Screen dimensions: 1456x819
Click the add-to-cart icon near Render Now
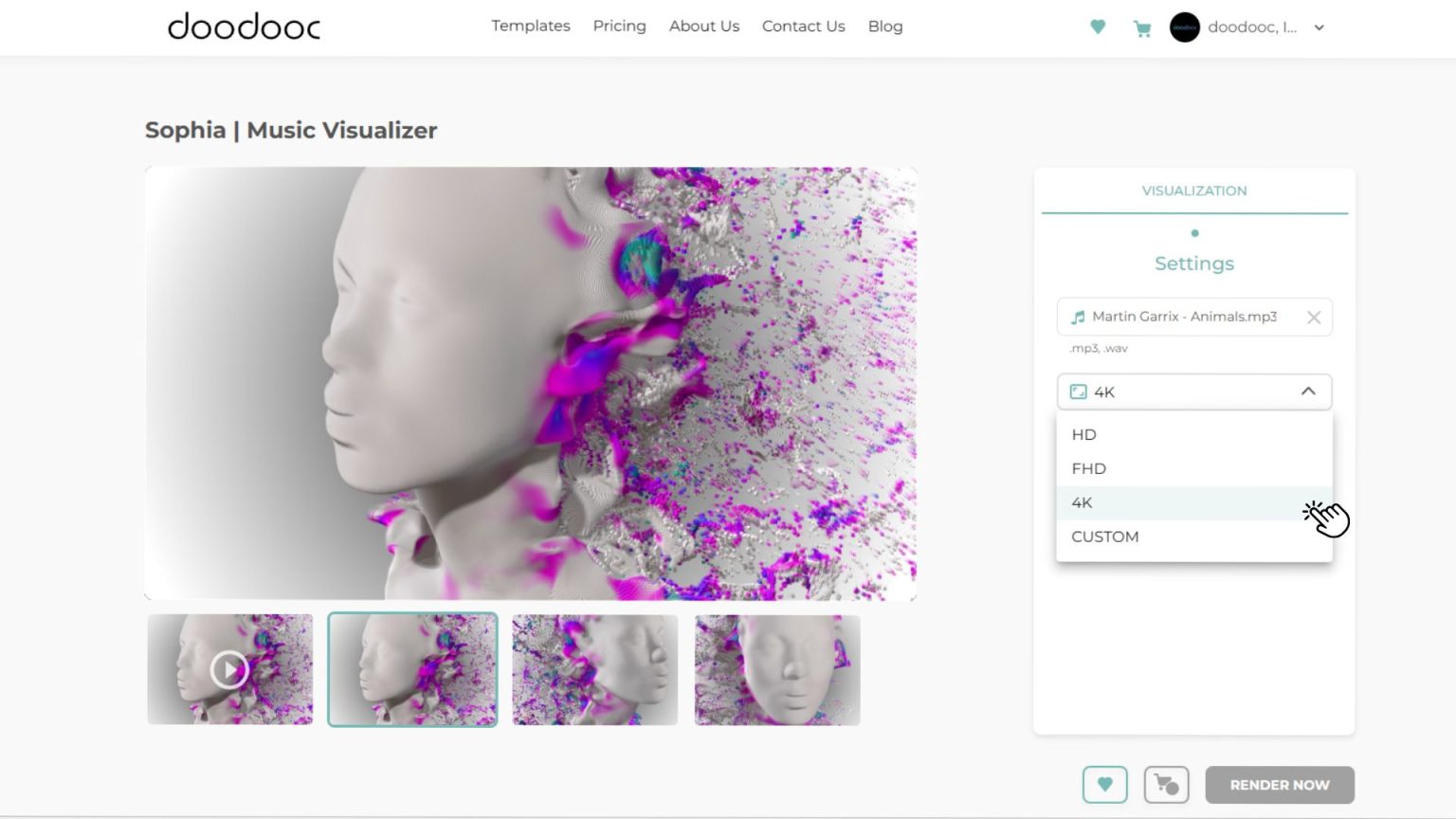coord(1166,784)
